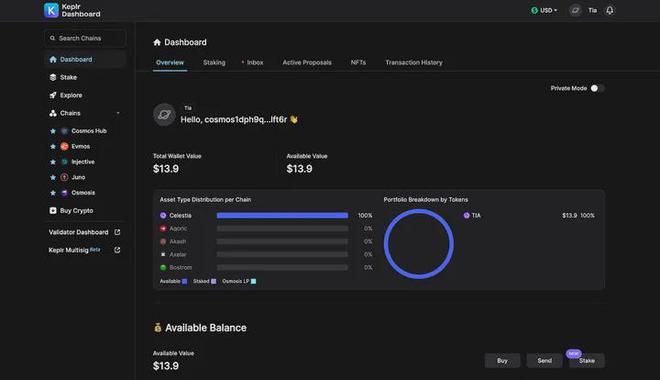Open the notifications bell icon
Image resolution: width=660 pixels, height=380 pixels.
pyautogui.click(x=609, y=10)
